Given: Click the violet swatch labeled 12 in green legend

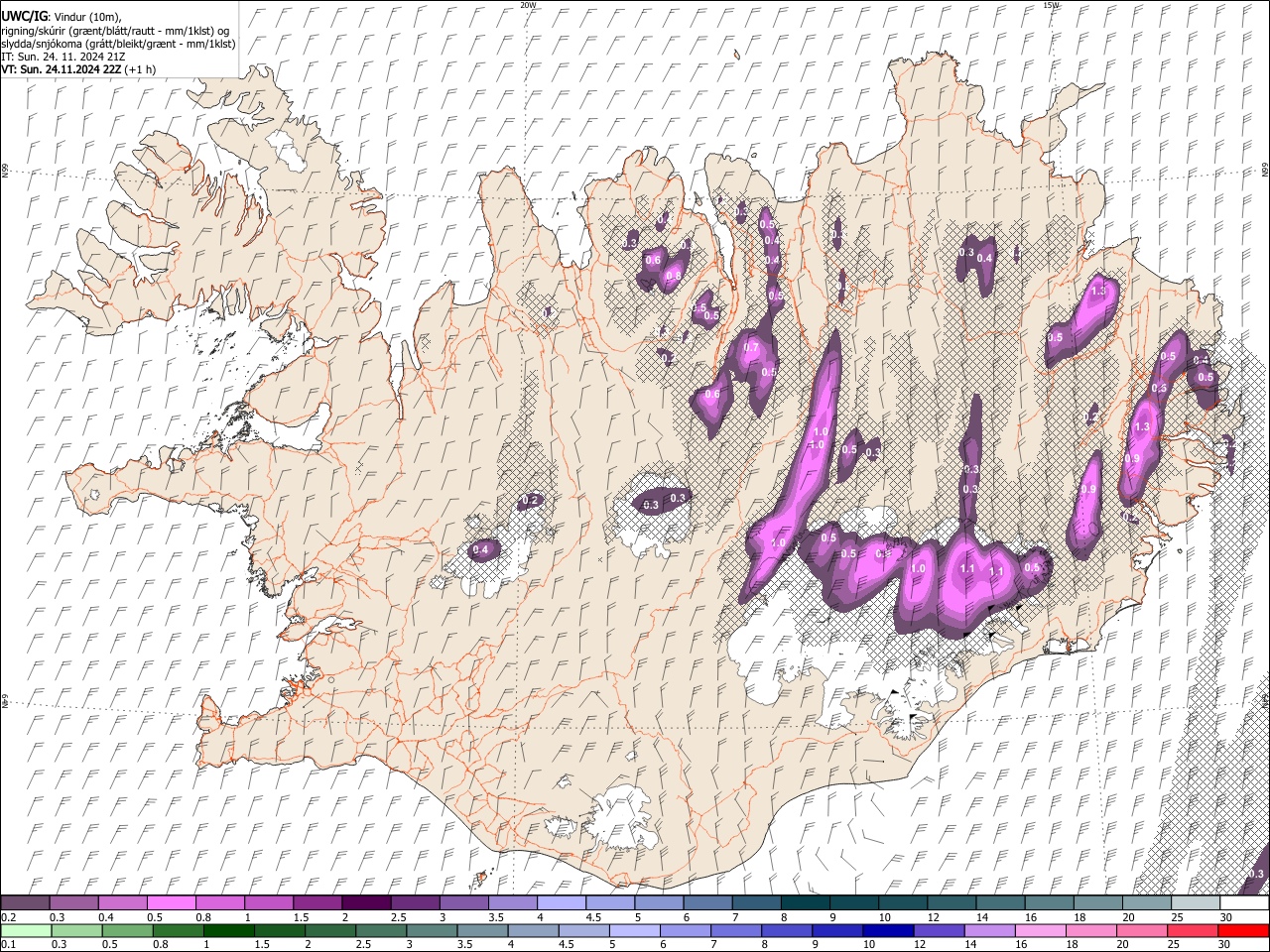Looking at the screenshot, I should pos(940,930).
